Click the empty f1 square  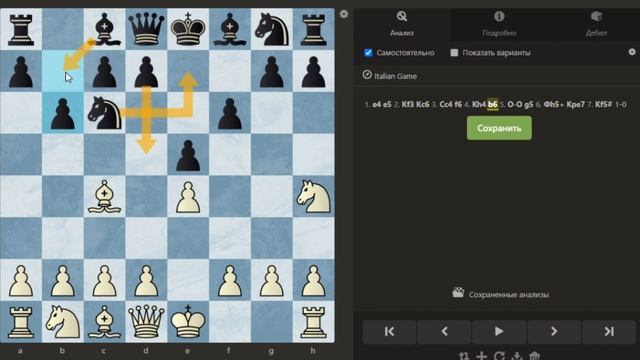(x=229, y=322)
